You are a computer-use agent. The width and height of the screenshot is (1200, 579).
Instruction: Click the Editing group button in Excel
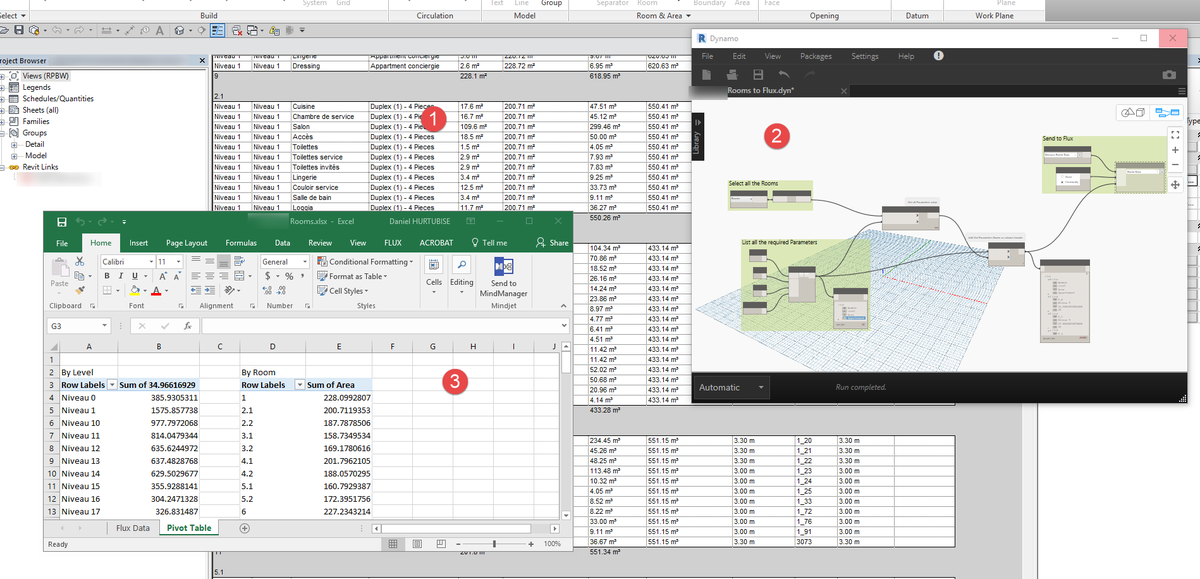tap(462, 274)
